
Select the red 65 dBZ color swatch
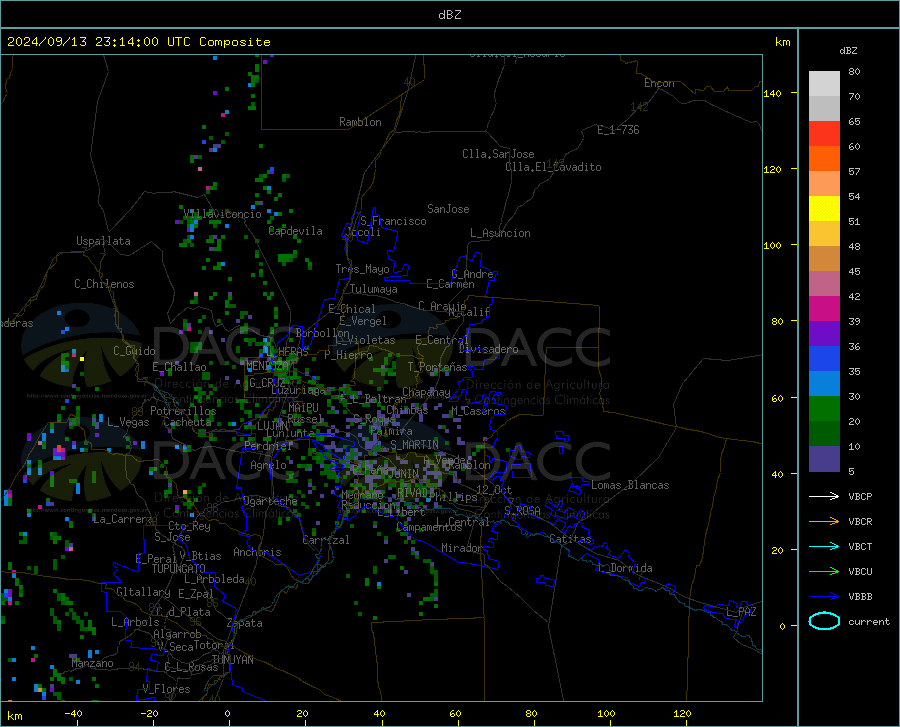[x=824, y=133]
